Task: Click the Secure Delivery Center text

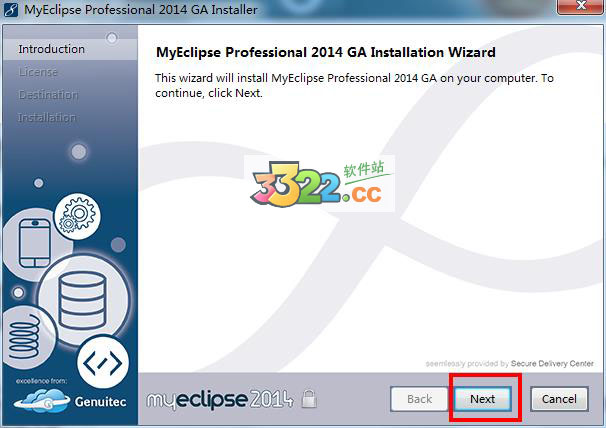Action: point(552,363)
